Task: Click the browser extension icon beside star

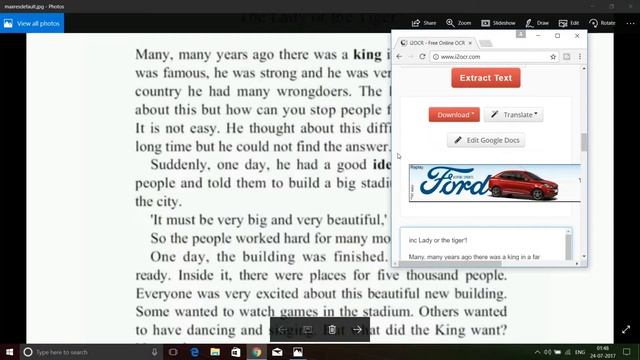Action: [x=567, y=57]
